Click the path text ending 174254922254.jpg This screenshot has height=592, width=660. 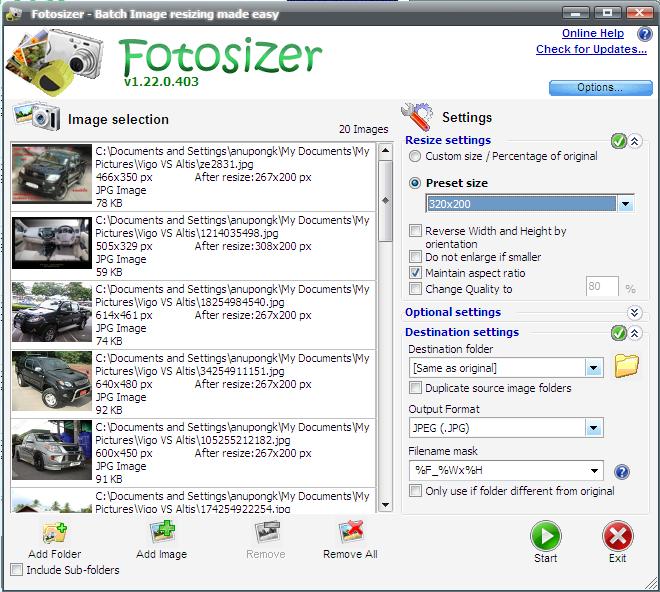click(232, 502)
